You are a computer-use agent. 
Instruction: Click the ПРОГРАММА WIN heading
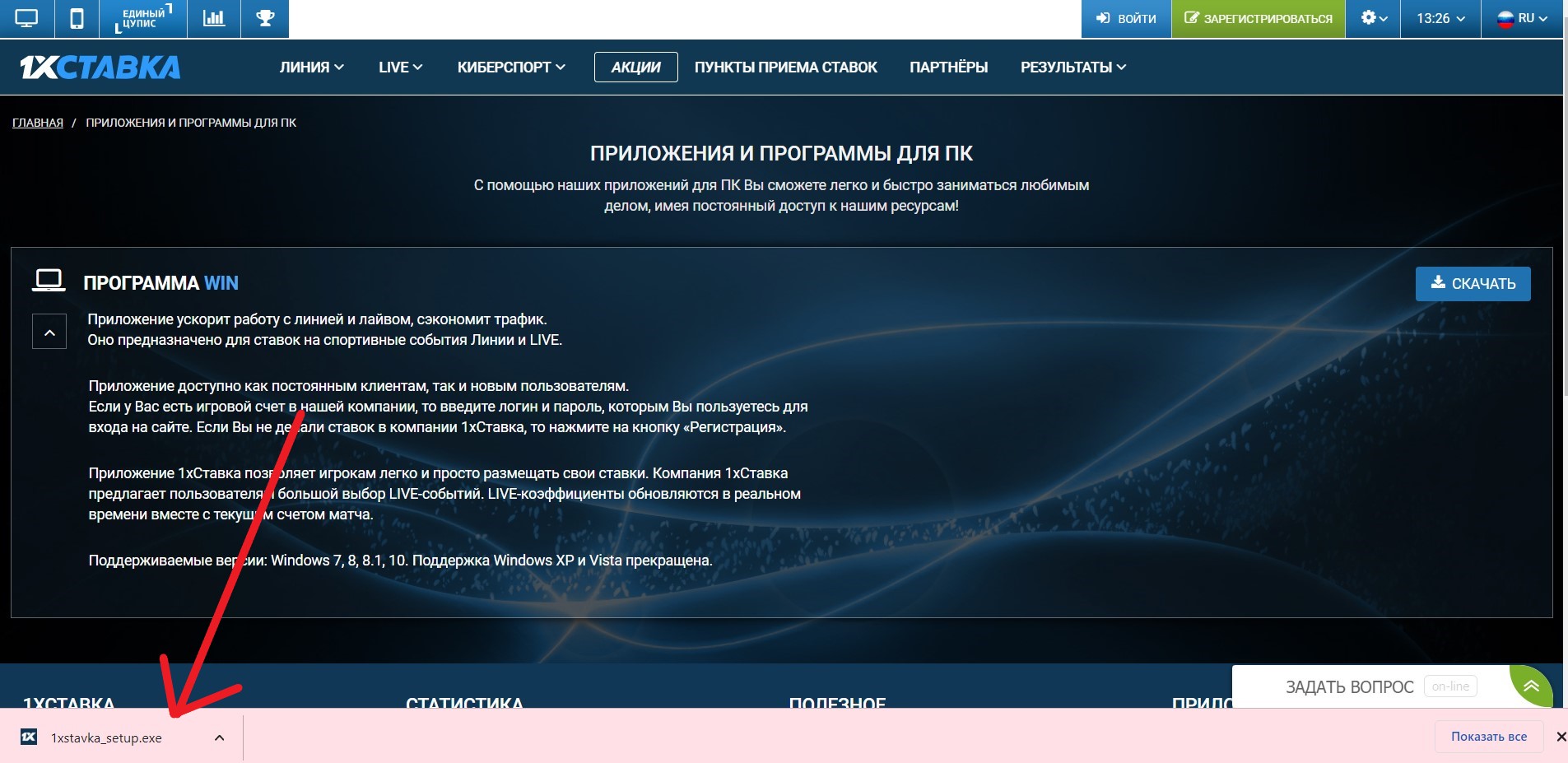click(161, 283)
